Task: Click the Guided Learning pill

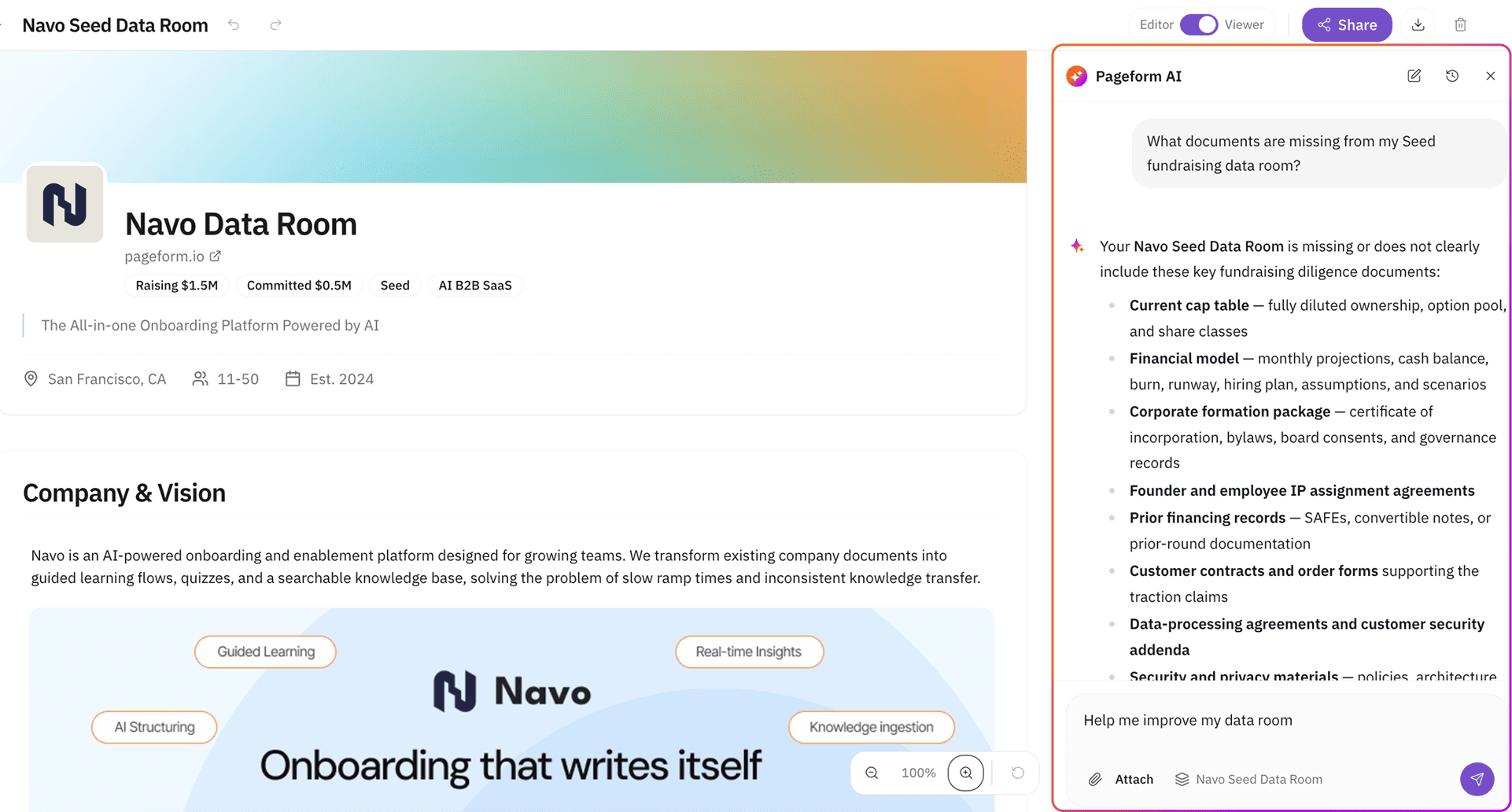Action: [x=266, y=651]
